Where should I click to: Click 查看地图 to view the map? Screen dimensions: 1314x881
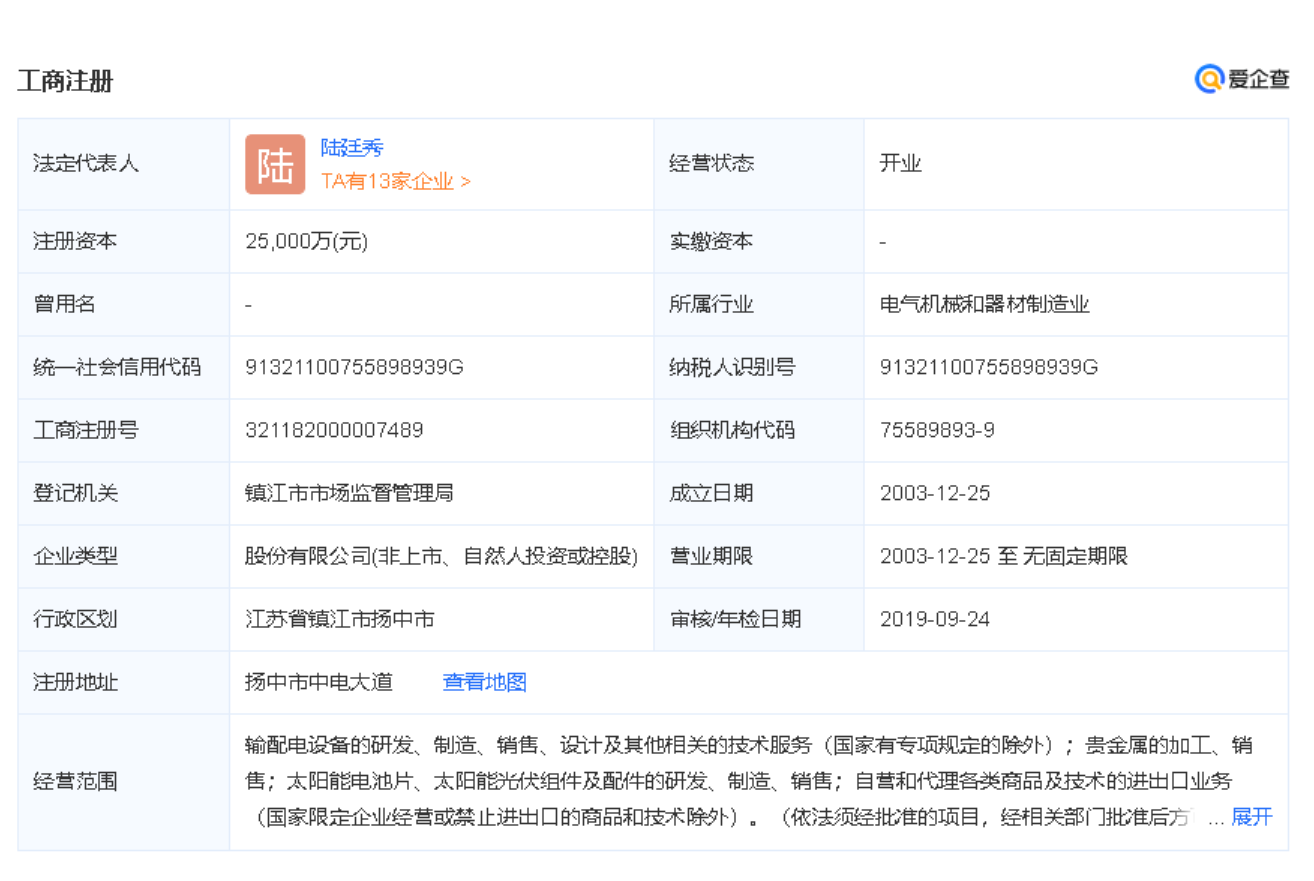484,682
